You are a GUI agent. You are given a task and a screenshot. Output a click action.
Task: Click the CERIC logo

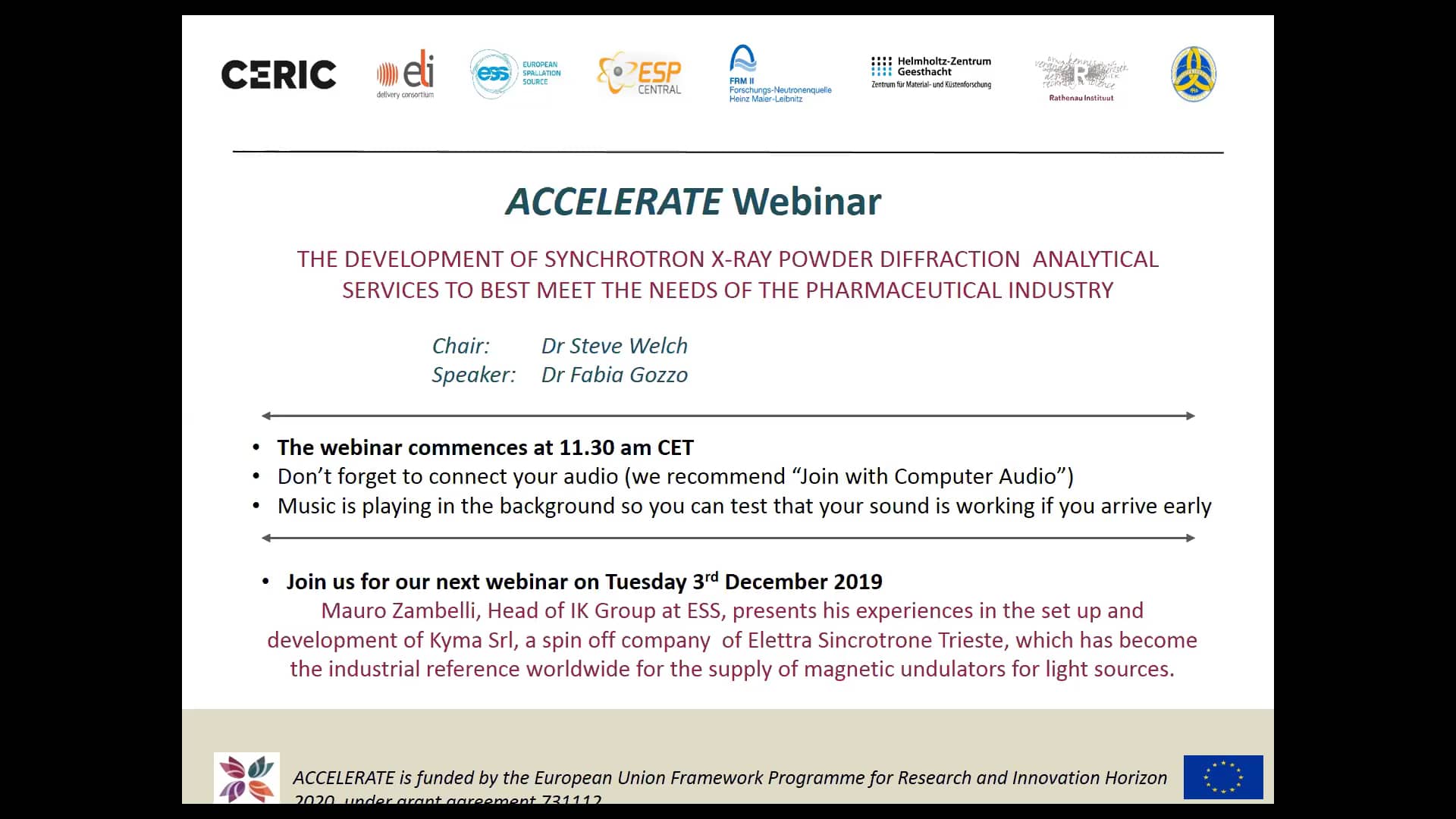pos(278,74)
